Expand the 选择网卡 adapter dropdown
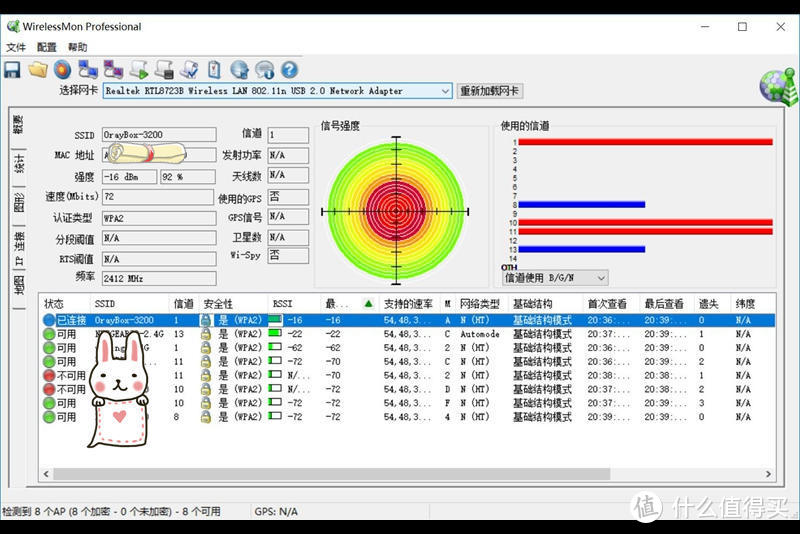This screenshot has height=534, width=800. 445,91
